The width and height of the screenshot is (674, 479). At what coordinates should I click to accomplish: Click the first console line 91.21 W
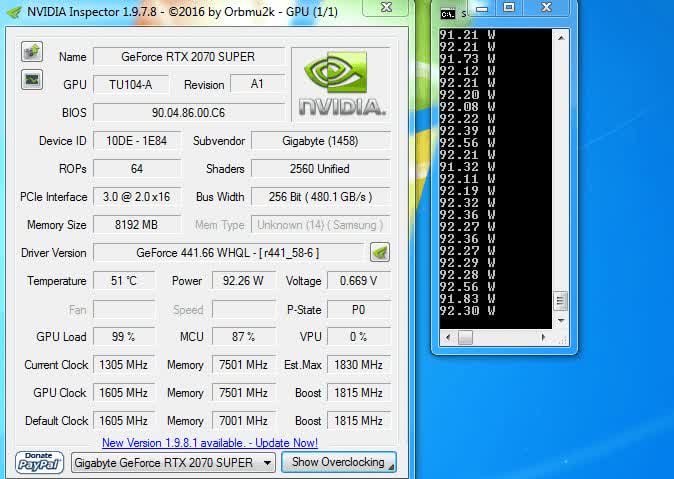pos(467,34)
